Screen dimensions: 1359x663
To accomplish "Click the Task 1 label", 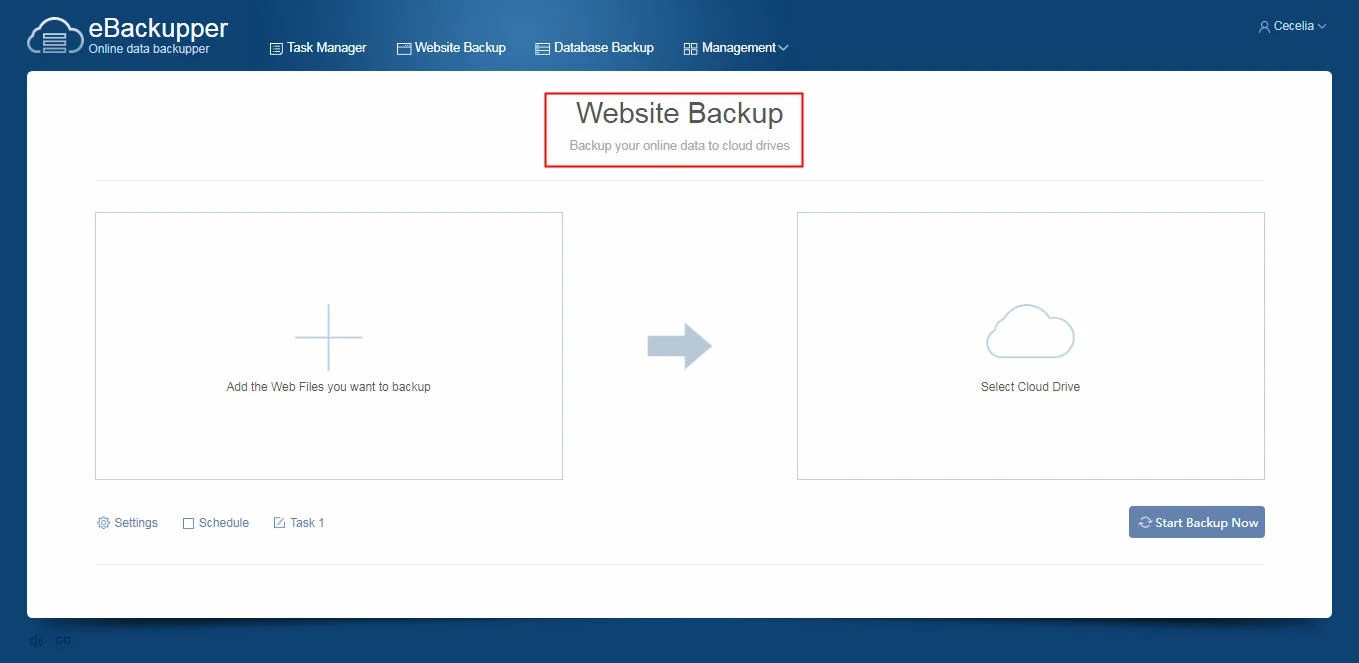I will [307, 522].
